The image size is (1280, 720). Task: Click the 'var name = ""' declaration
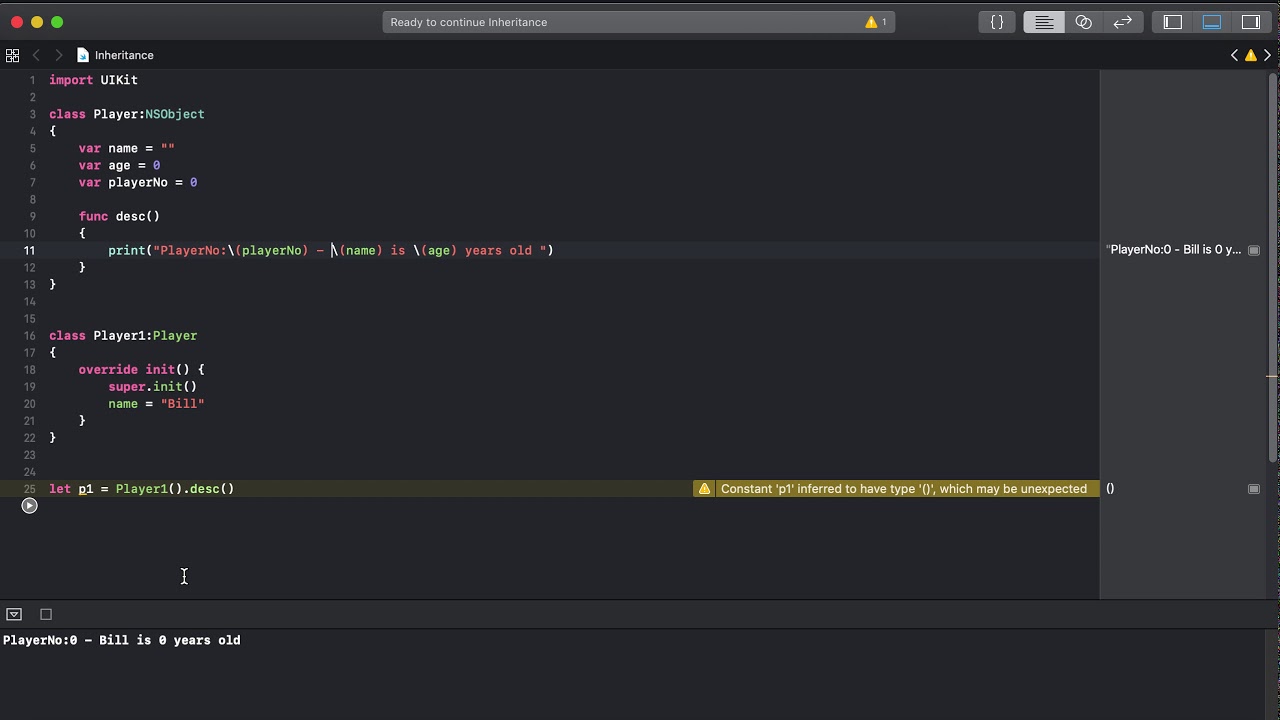pyautogui.click(x=127, y=148)
